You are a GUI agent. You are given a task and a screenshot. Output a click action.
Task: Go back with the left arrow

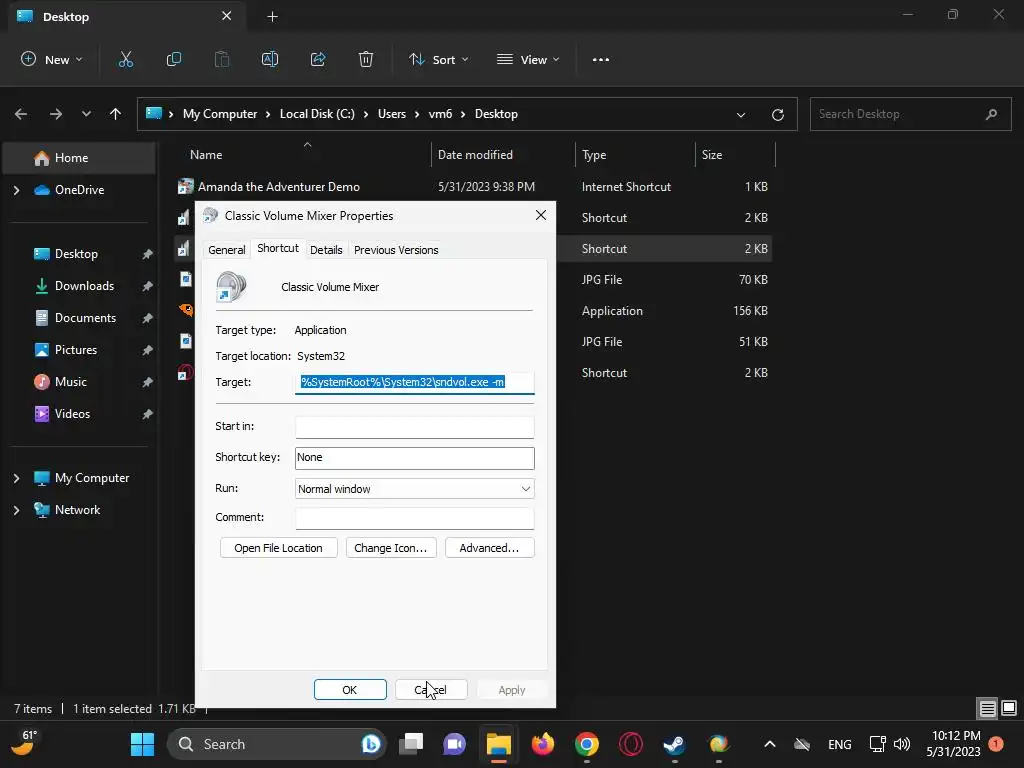21,114
